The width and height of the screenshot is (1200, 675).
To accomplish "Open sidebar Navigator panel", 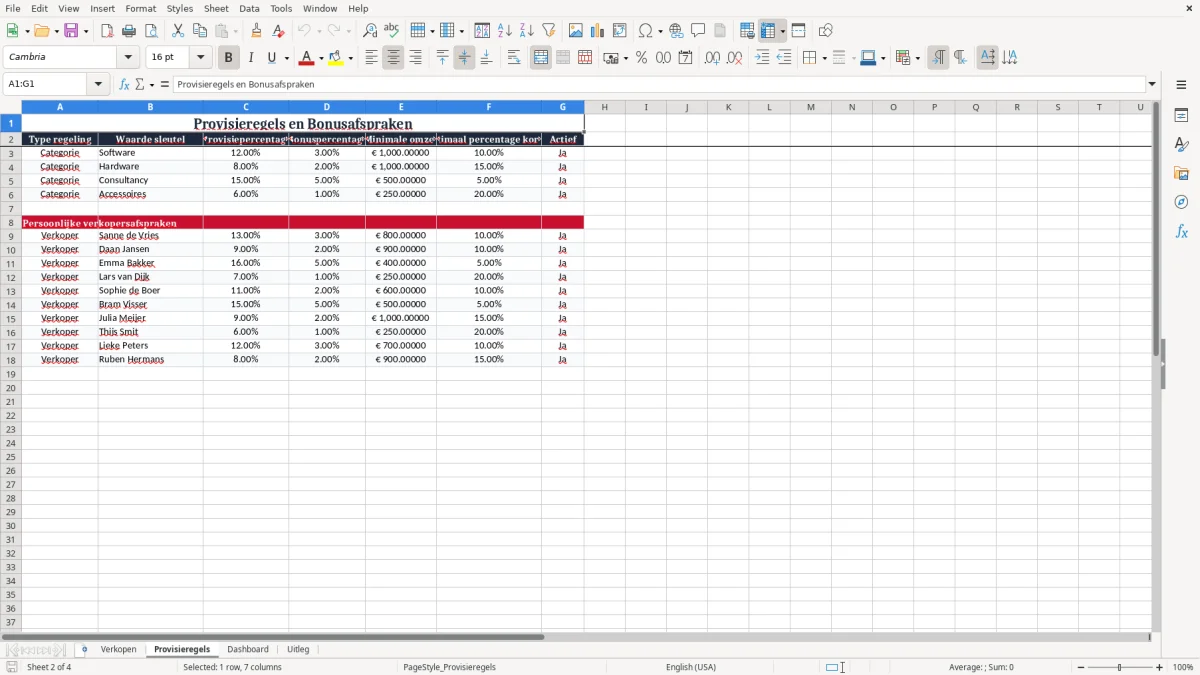I will click(1181, 203).
